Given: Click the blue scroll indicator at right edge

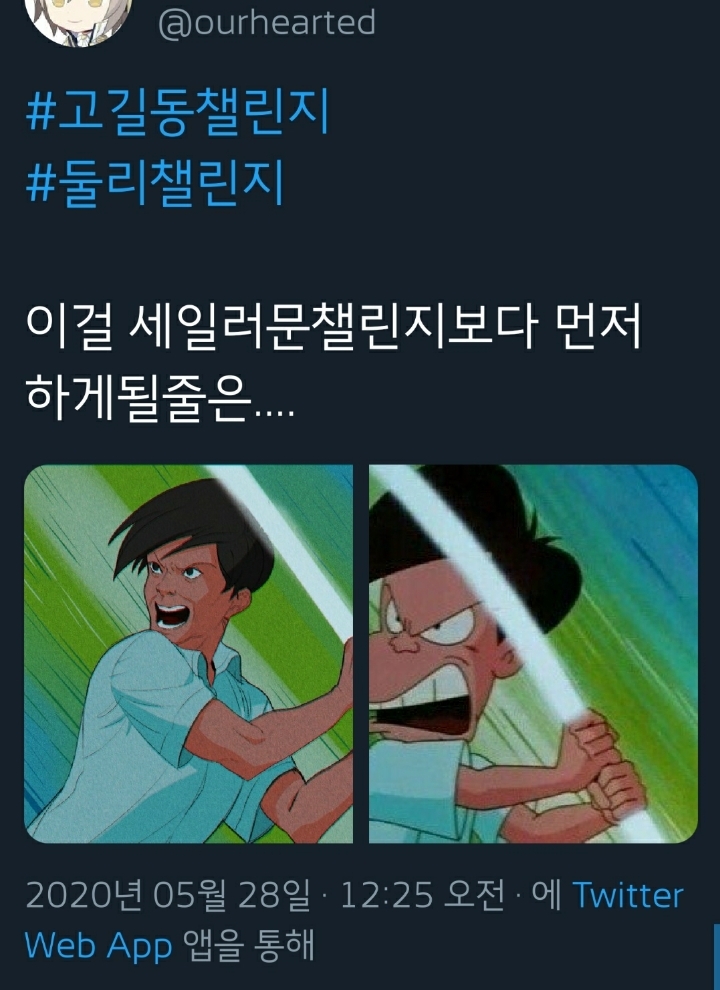Looking at the screenshot, I should coord(717,957).
